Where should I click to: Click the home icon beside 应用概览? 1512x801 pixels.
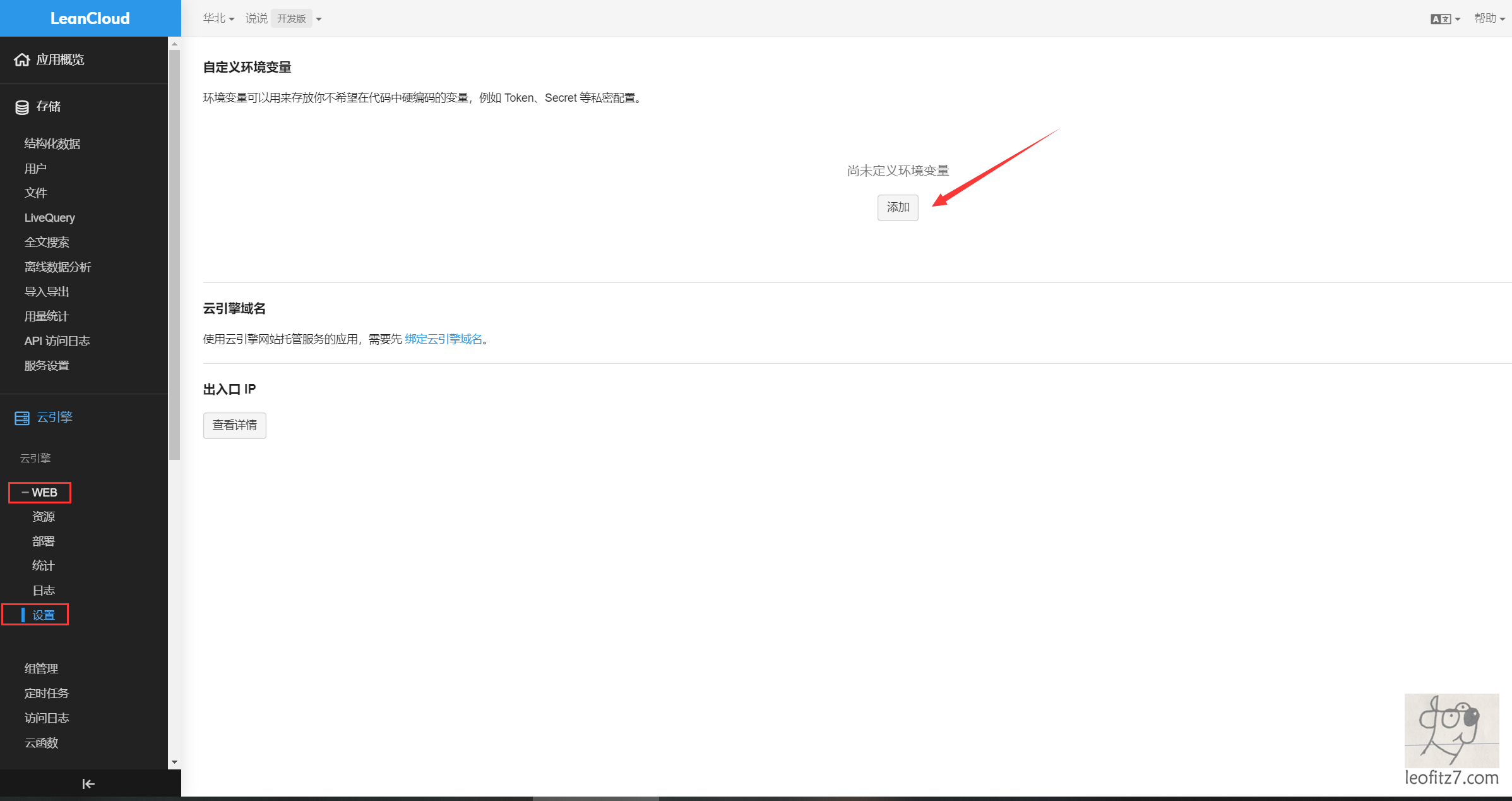(22, 59)
